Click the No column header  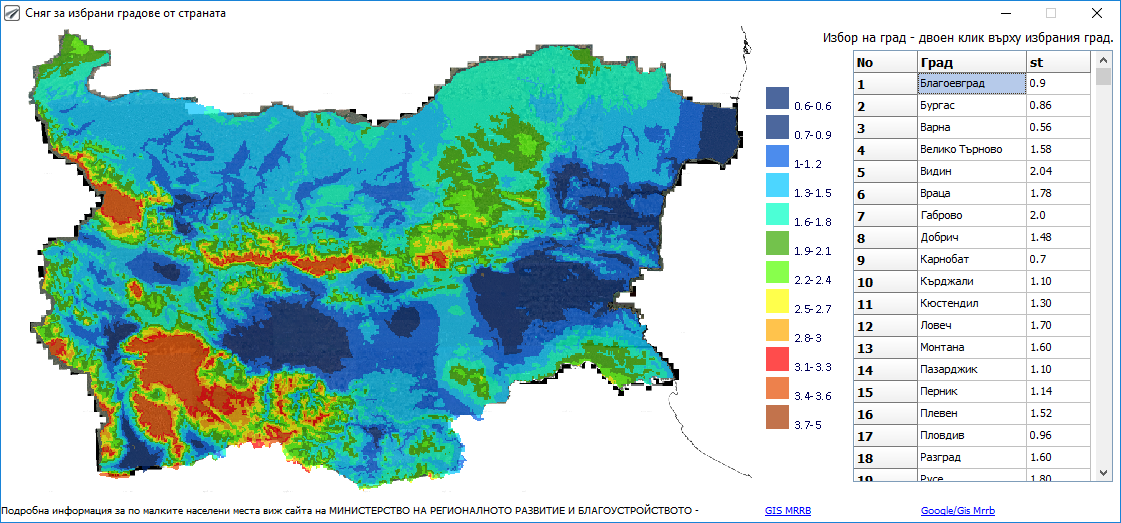coord(884,62)
